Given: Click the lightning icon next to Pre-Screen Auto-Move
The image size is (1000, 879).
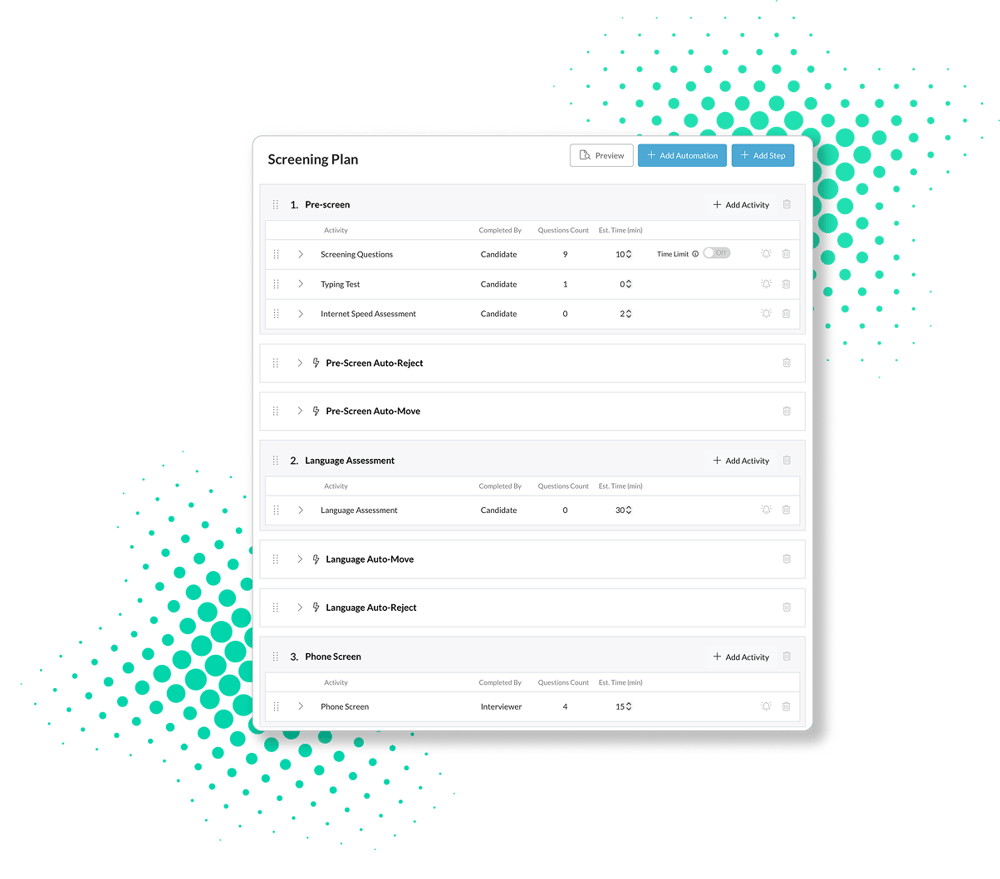Looking at the screenshot, I should [x=316, y=411].
